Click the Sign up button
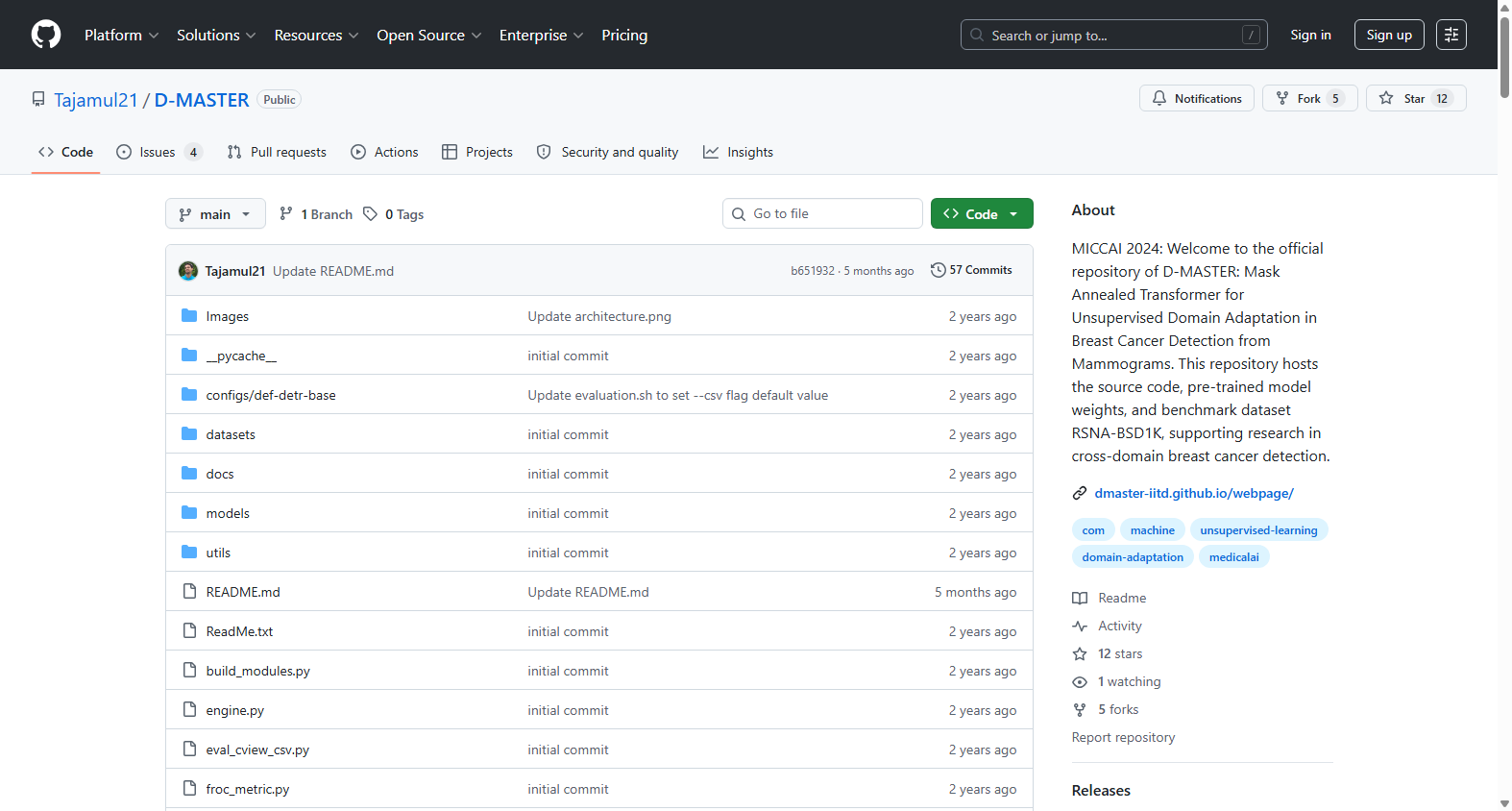 [1389, 35]
